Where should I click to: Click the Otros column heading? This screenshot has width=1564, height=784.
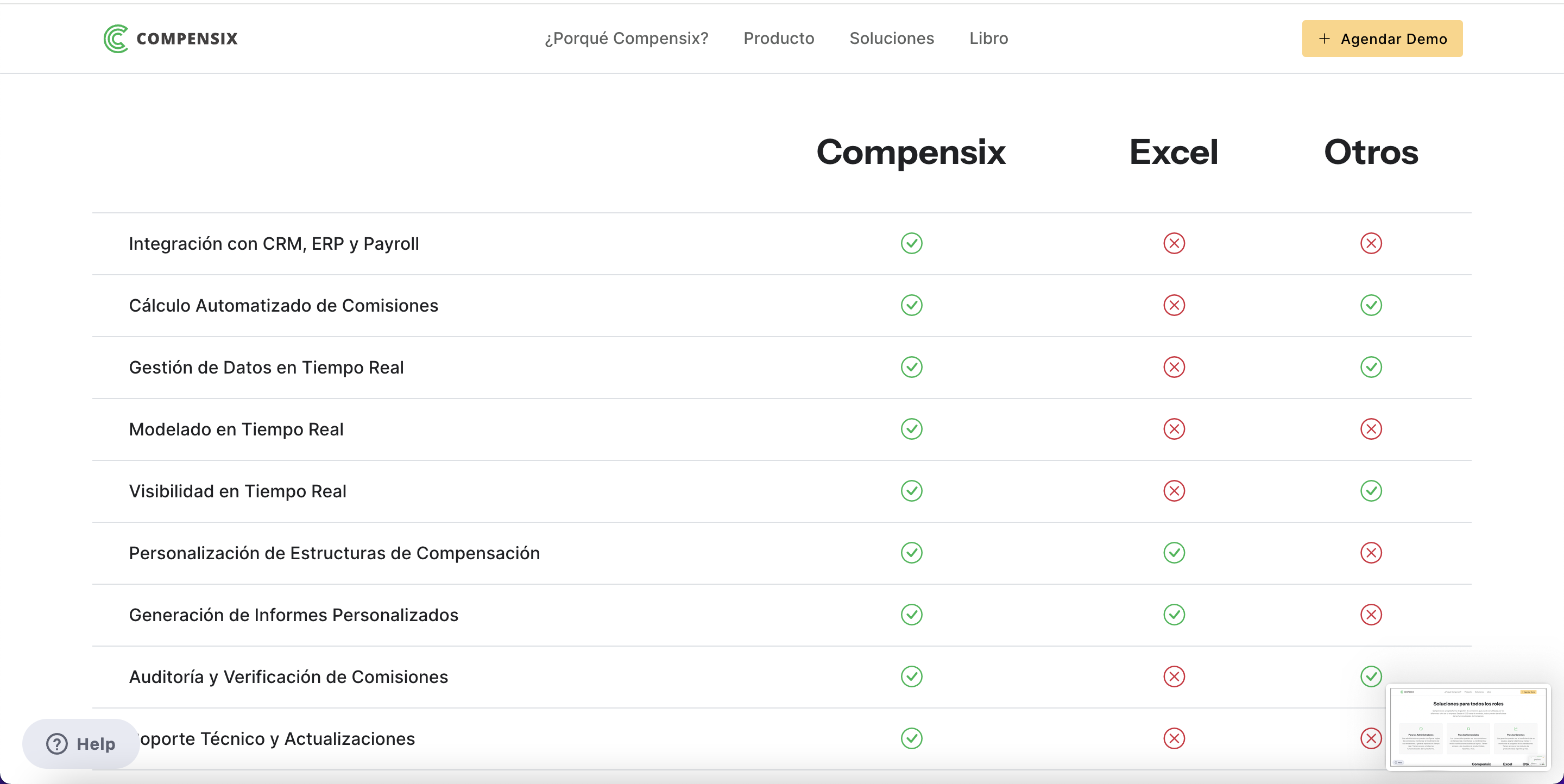(1371, 153)
